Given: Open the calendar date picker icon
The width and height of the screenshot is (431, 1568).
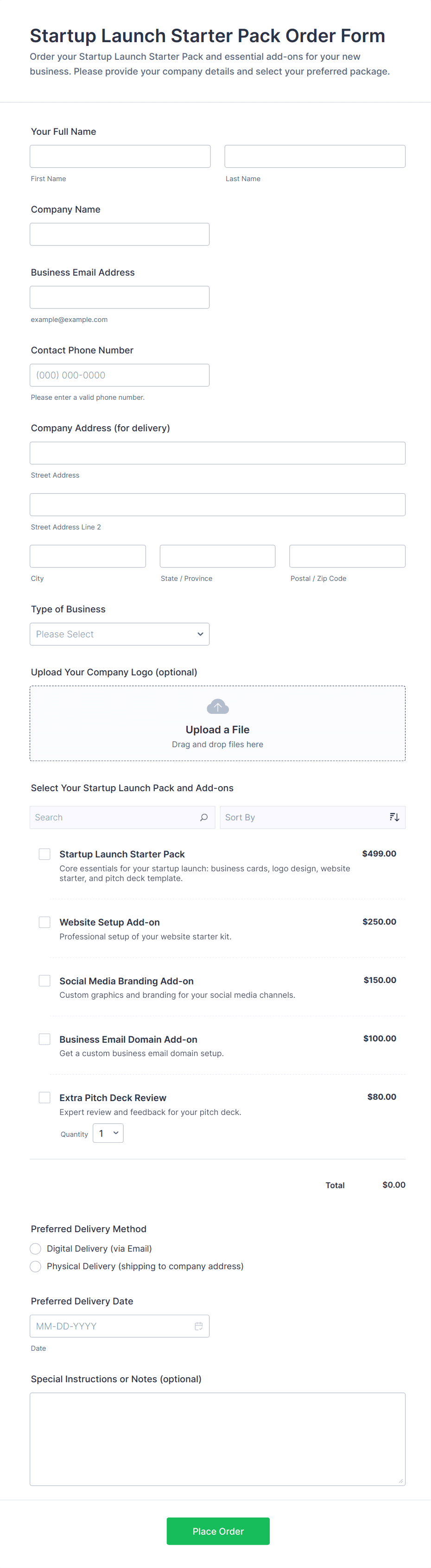Looking at the screenshot, I should pyautogui.click(x=198, y=1326).
